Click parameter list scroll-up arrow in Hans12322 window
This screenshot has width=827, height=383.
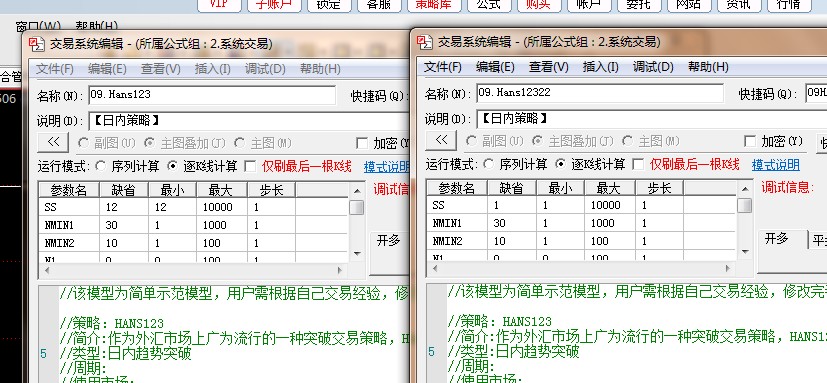pyautogui.click(x=745, y=188)
